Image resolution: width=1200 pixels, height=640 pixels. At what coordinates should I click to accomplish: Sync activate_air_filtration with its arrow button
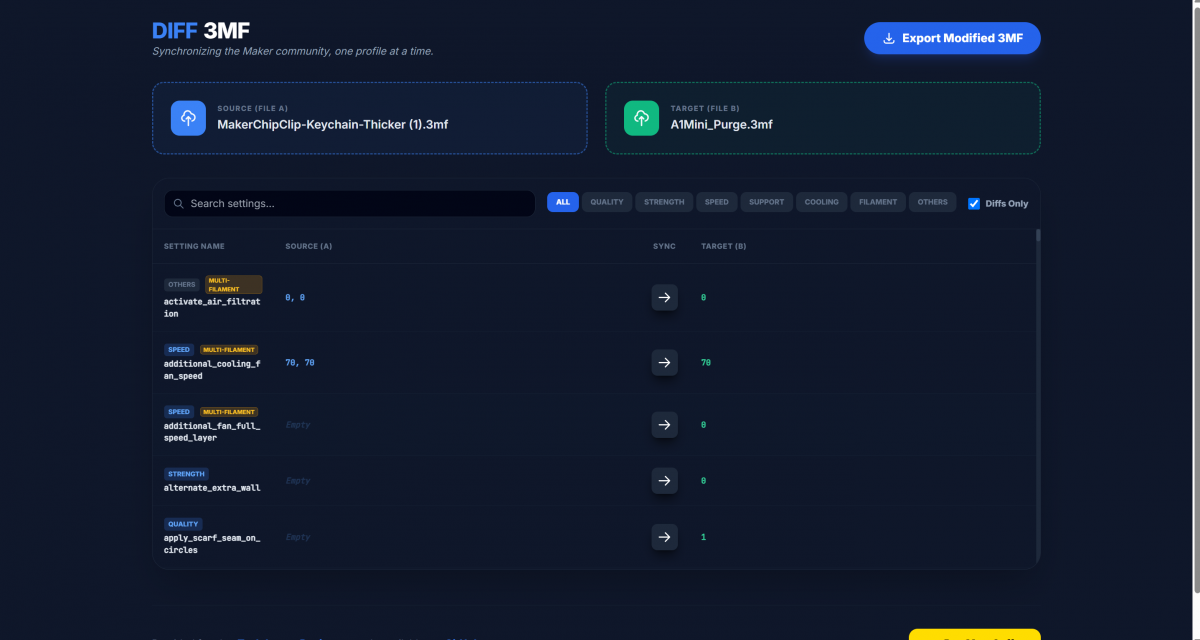click(664, 298)
